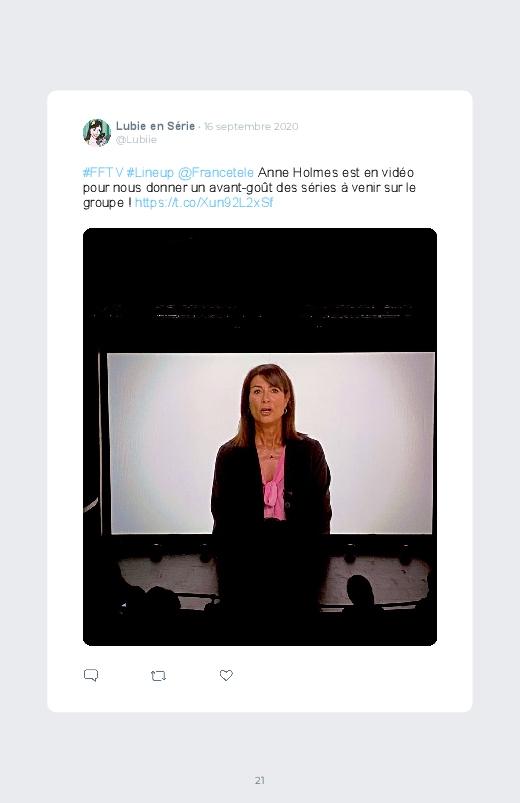Click the Lubie en Série display name
Viewport: 520px width, 803px height.
pyautogui.click(x=155, y=126)
